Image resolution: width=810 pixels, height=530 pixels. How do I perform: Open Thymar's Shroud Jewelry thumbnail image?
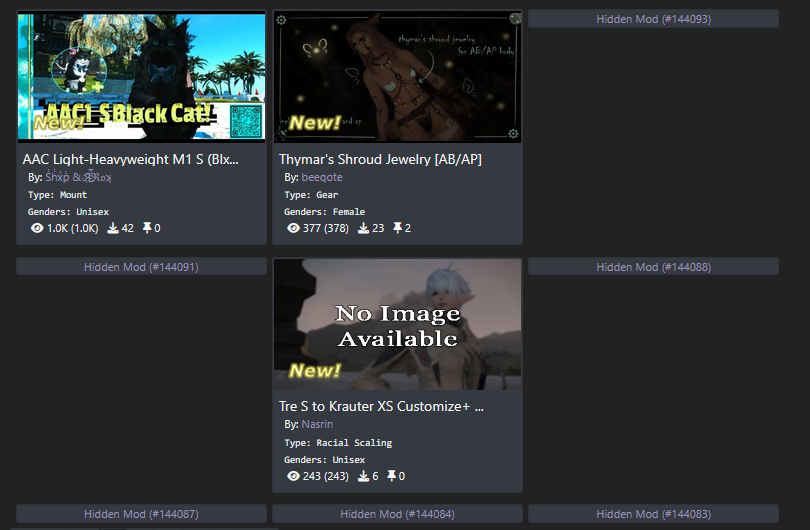397,77
